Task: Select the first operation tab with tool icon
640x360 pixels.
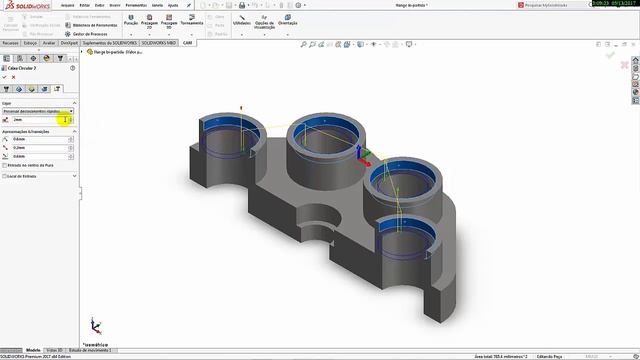Action: coord(6,89)
